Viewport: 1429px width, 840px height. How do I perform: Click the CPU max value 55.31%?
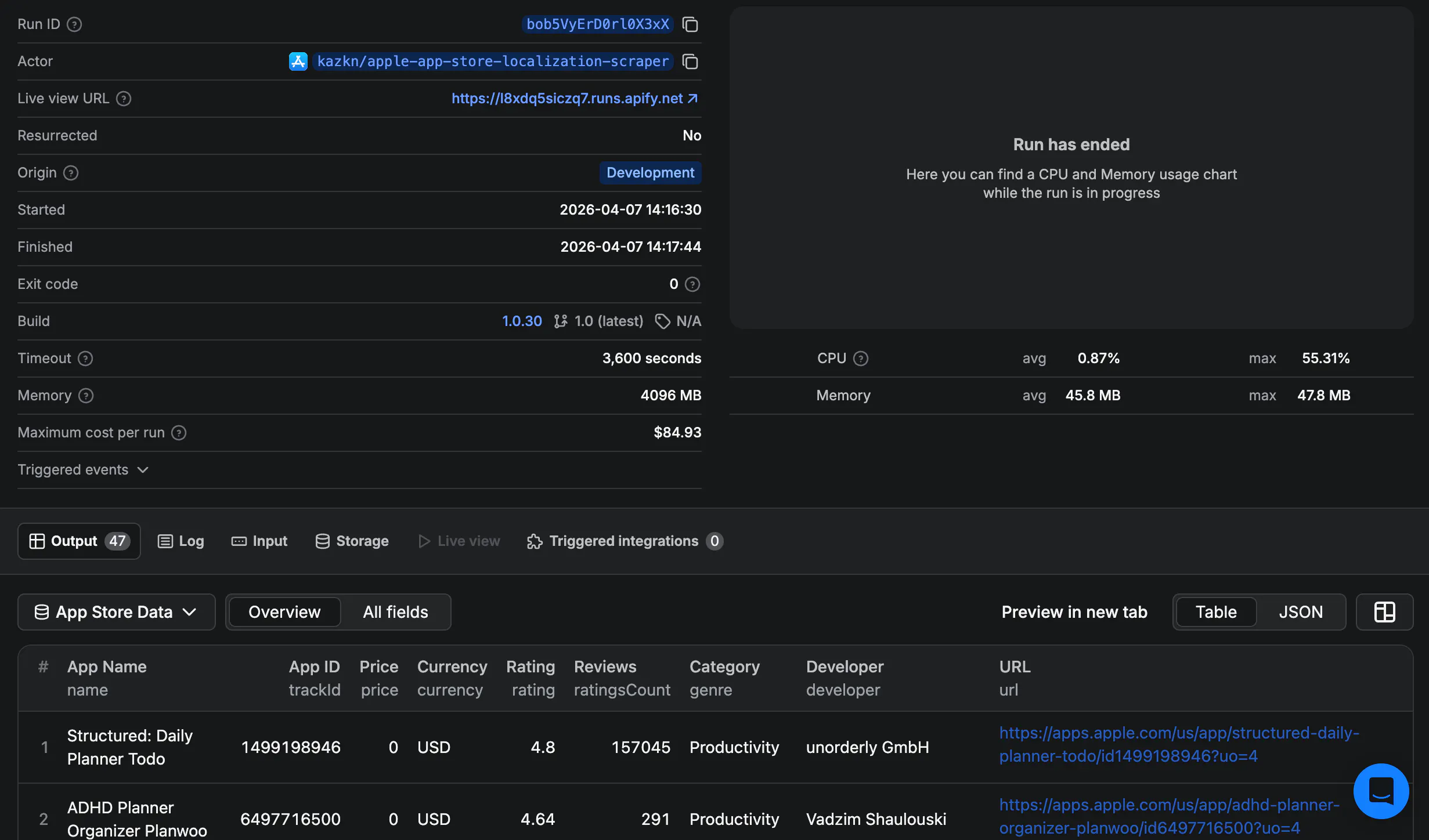[x=1326, y=359]
